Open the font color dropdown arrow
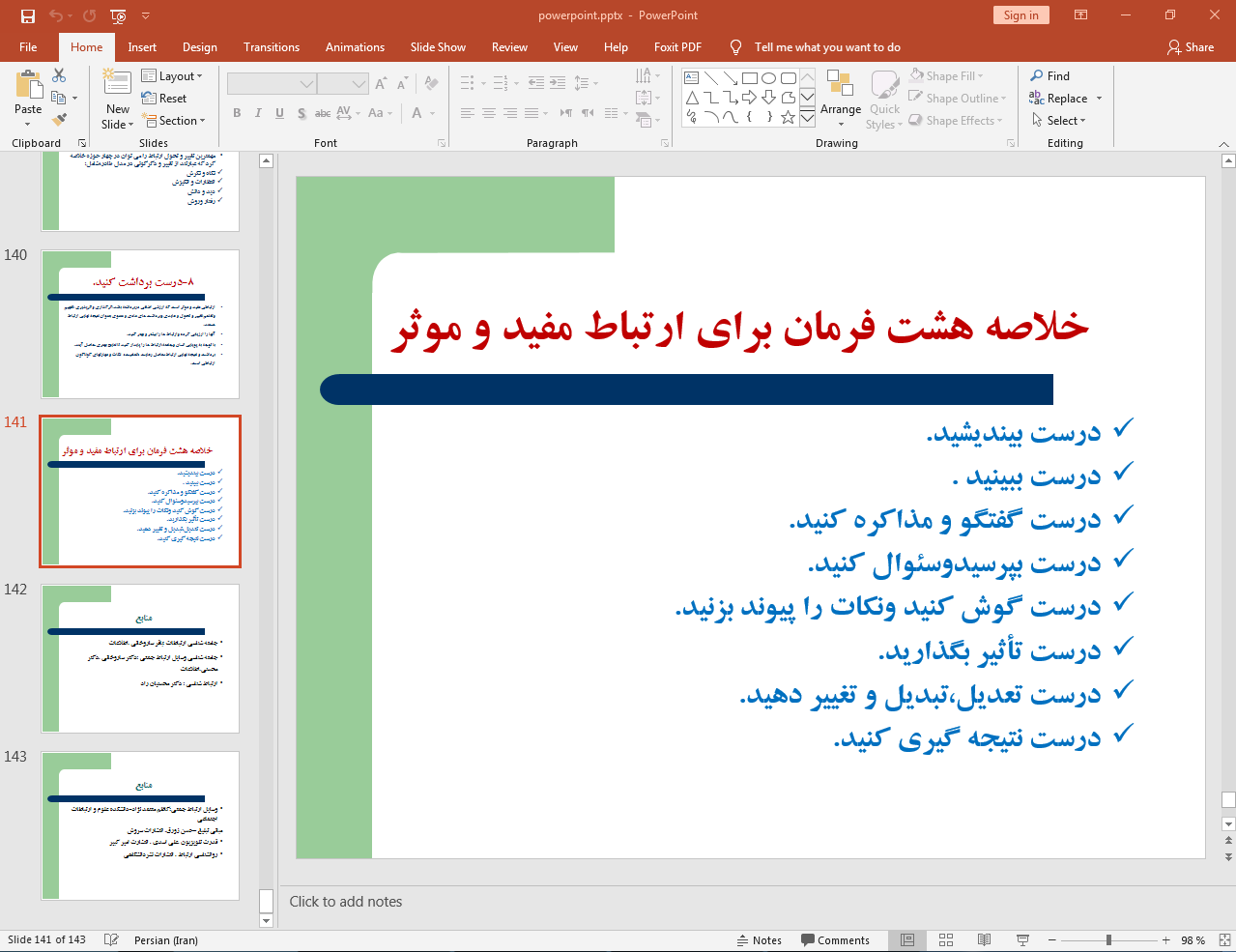The image size is (1236, 952). coord(432,113)
